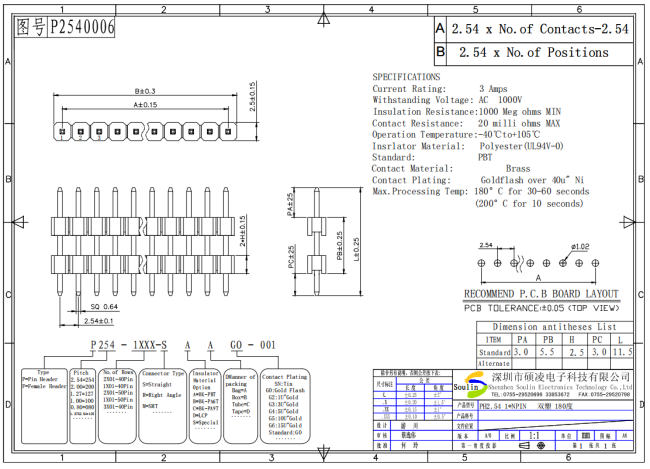Click the PCB hole layout diagram
Viewport: 650px width, 469px height.
click(540, 263)
